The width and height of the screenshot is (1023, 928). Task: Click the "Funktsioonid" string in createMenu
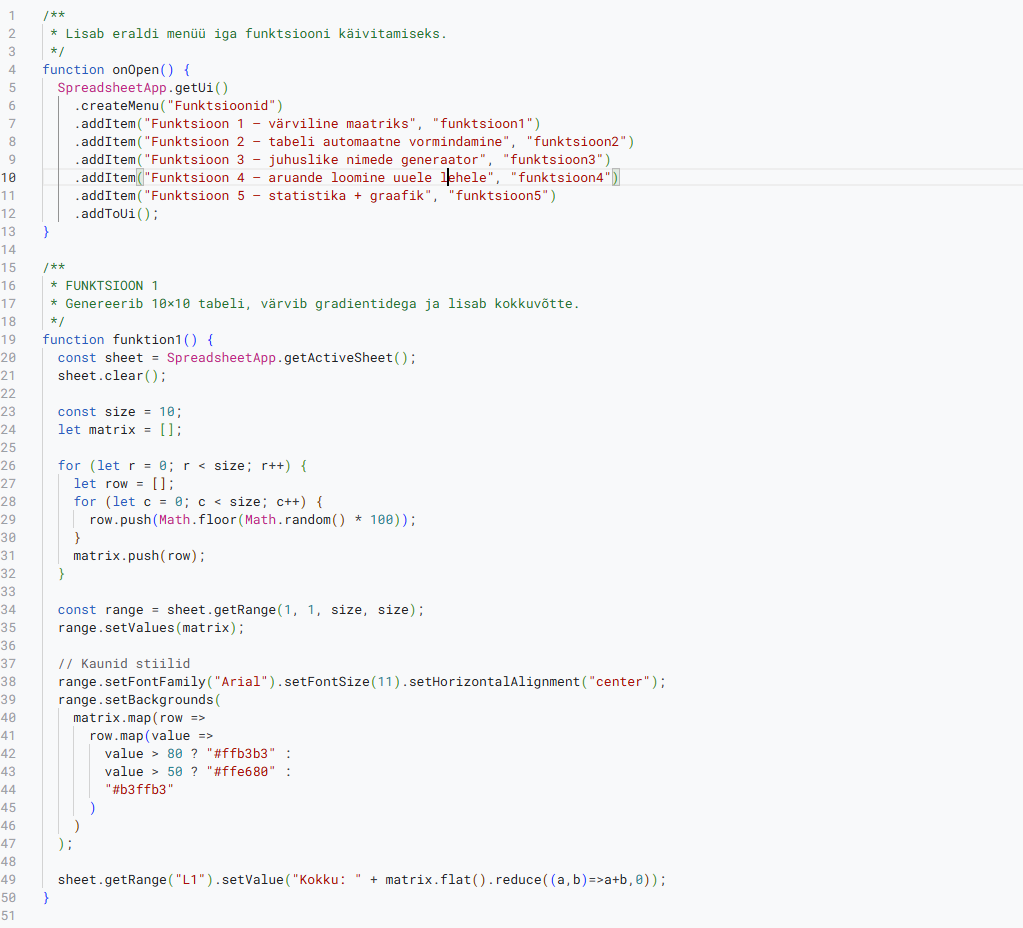point(229,105)
